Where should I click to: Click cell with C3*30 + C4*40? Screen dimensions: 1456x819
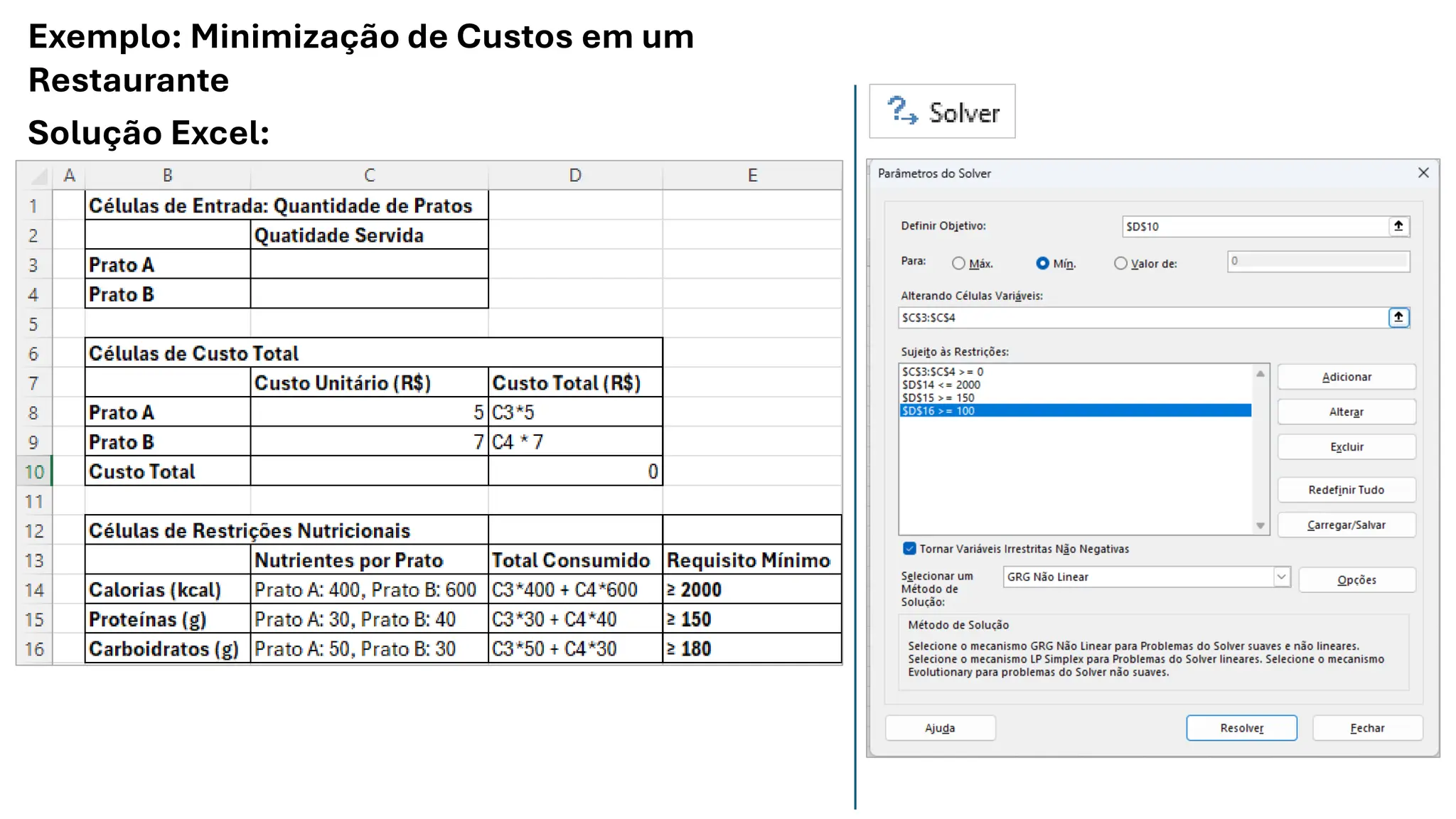(575, 619)
